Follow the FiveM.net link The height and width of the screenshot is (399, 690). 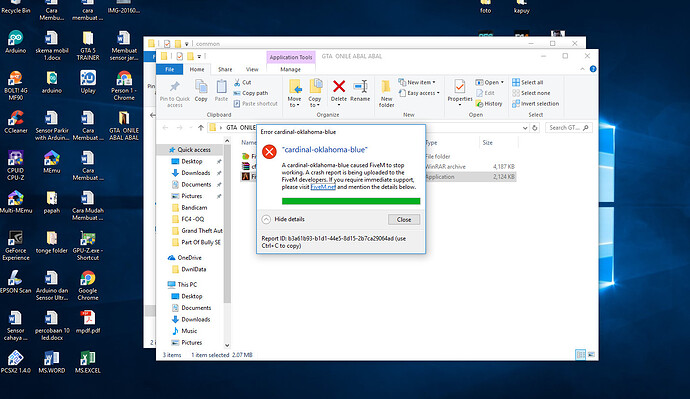[x=323, y=187]
